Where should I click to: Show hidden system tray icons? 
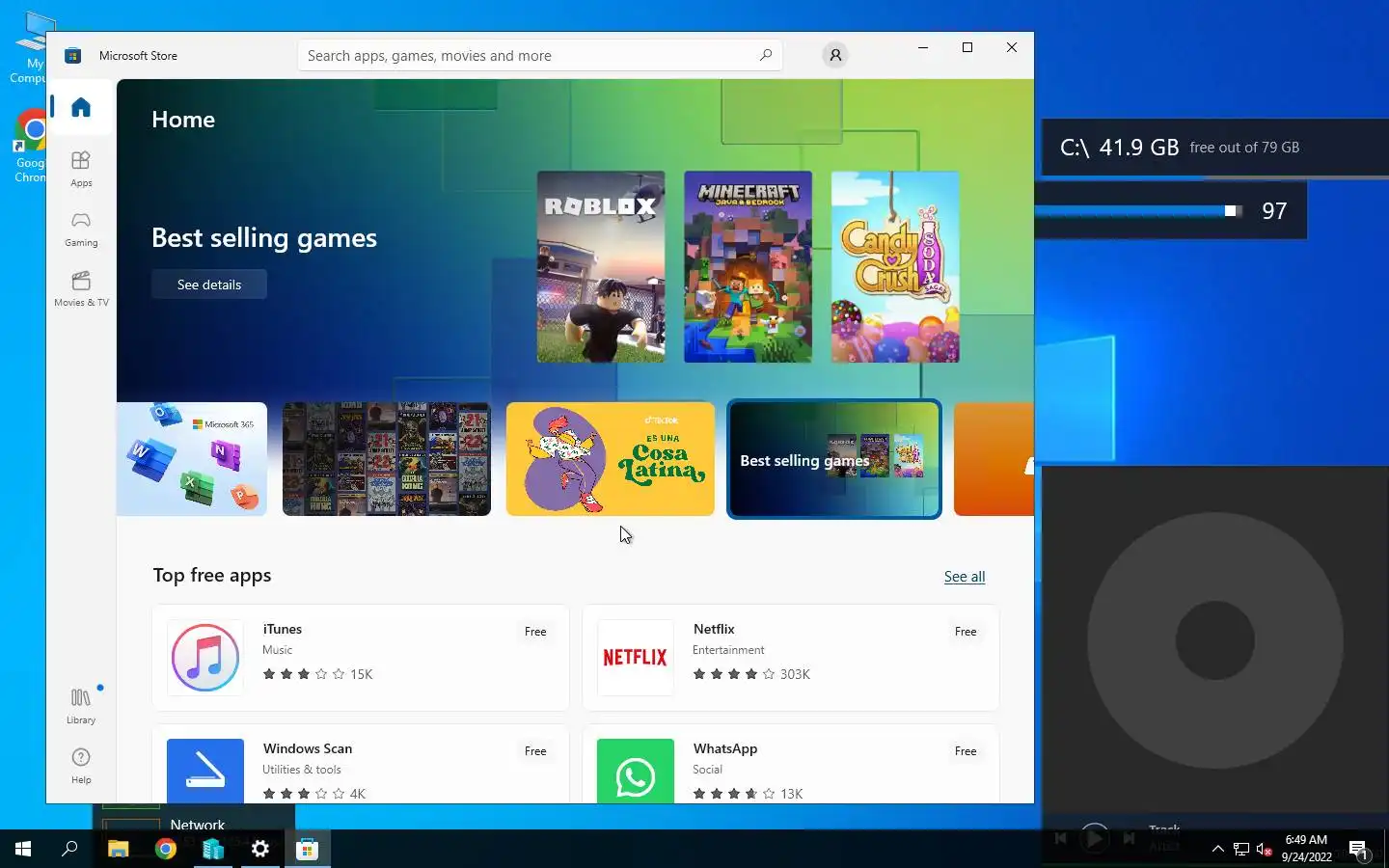[x=1217, y=849]
